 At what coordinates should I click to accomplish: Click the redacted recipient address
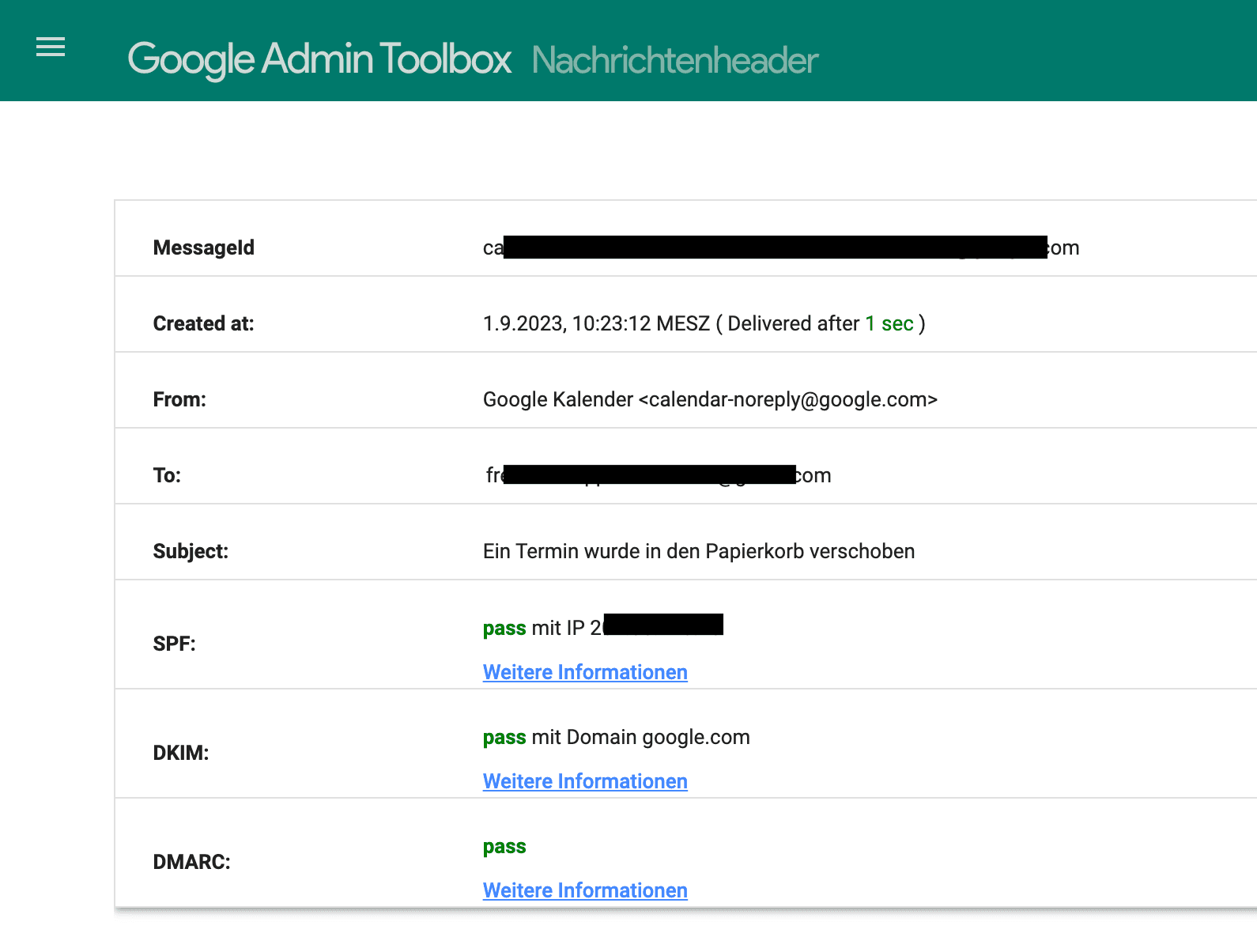tap(658, 475)
